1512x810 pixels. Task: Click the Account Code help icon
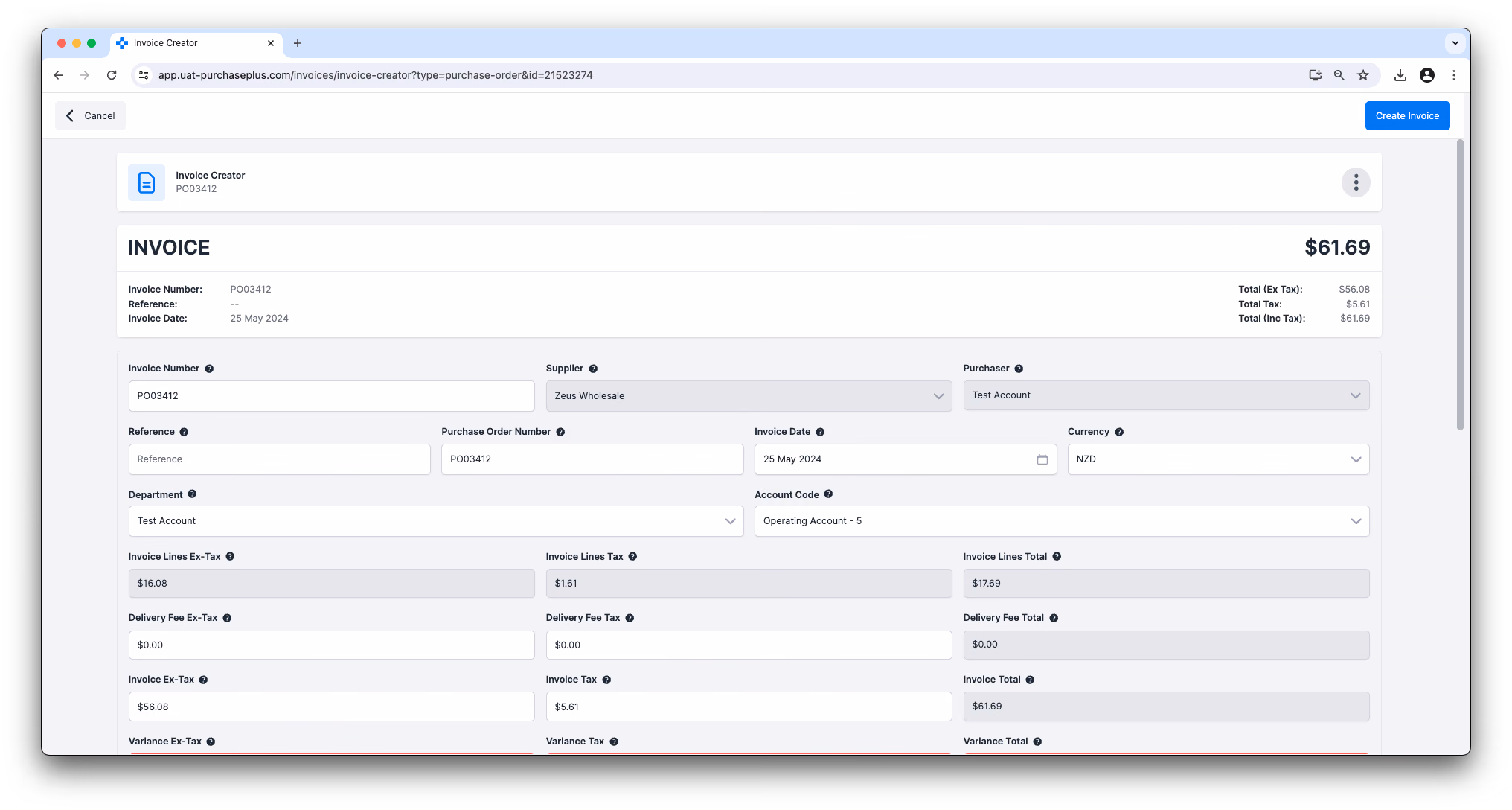tap(828, 494)
